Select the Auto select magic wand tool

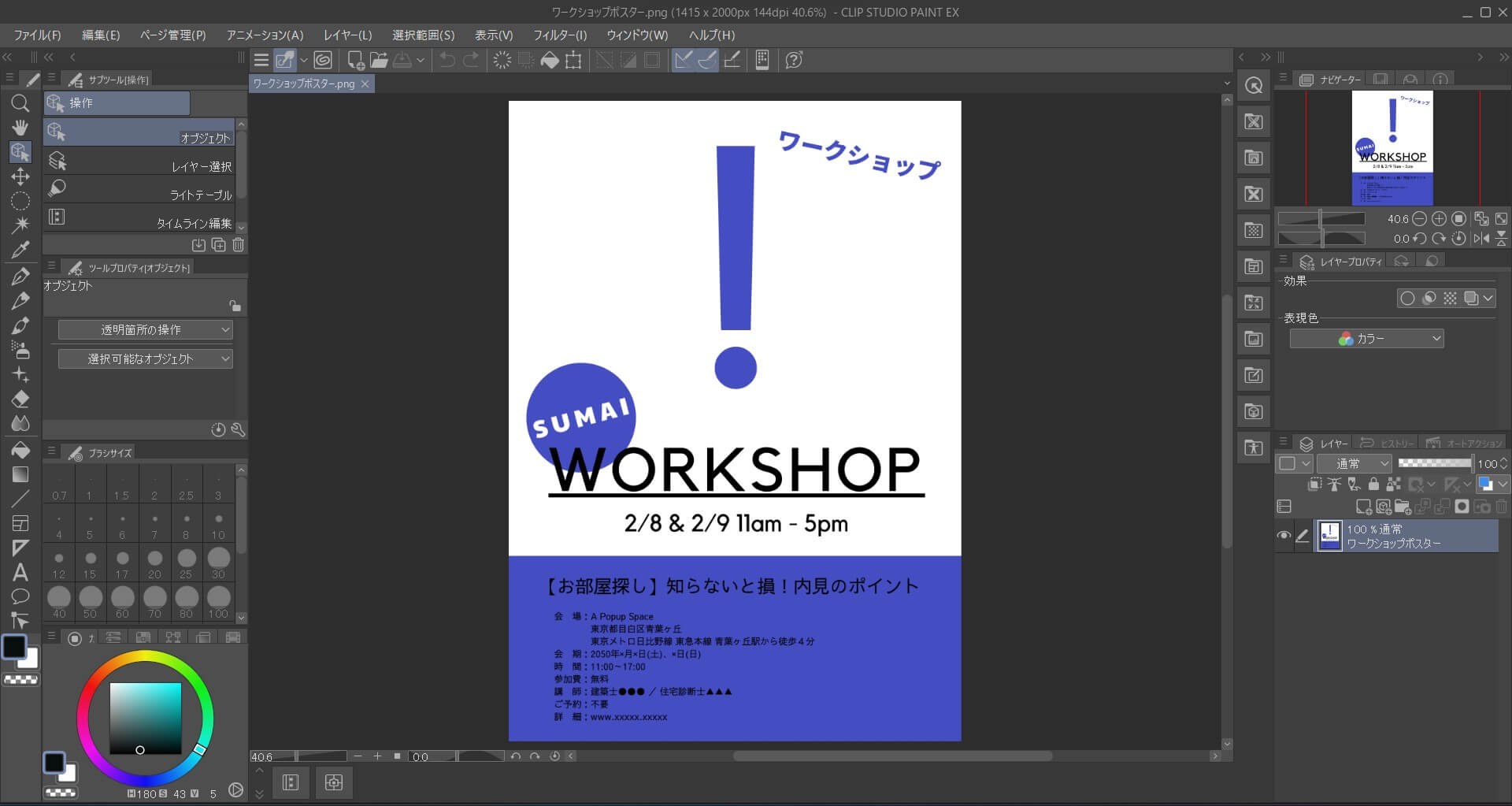20,225
